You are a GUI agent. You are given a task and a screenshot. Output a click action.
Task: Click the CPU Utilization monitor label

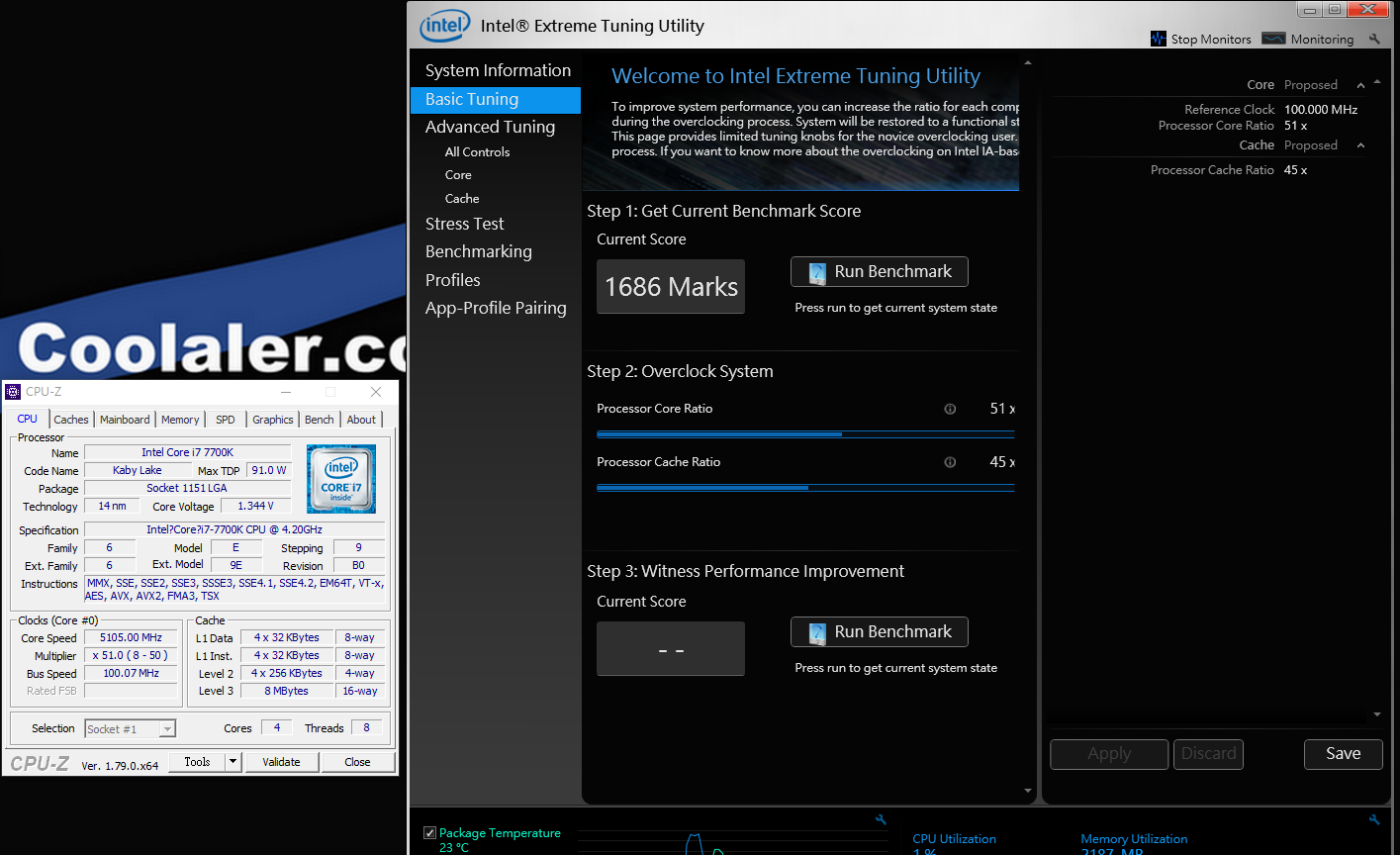[x=954, y=839]
